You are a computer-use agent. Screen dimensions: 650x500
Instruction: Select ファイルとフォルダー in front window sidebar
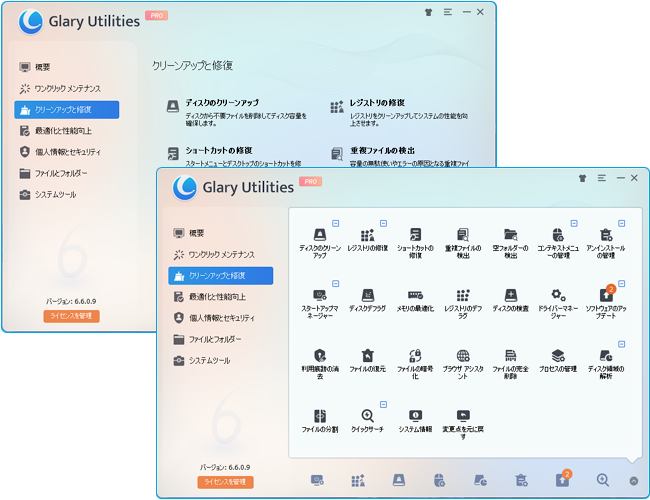[221, 339]
